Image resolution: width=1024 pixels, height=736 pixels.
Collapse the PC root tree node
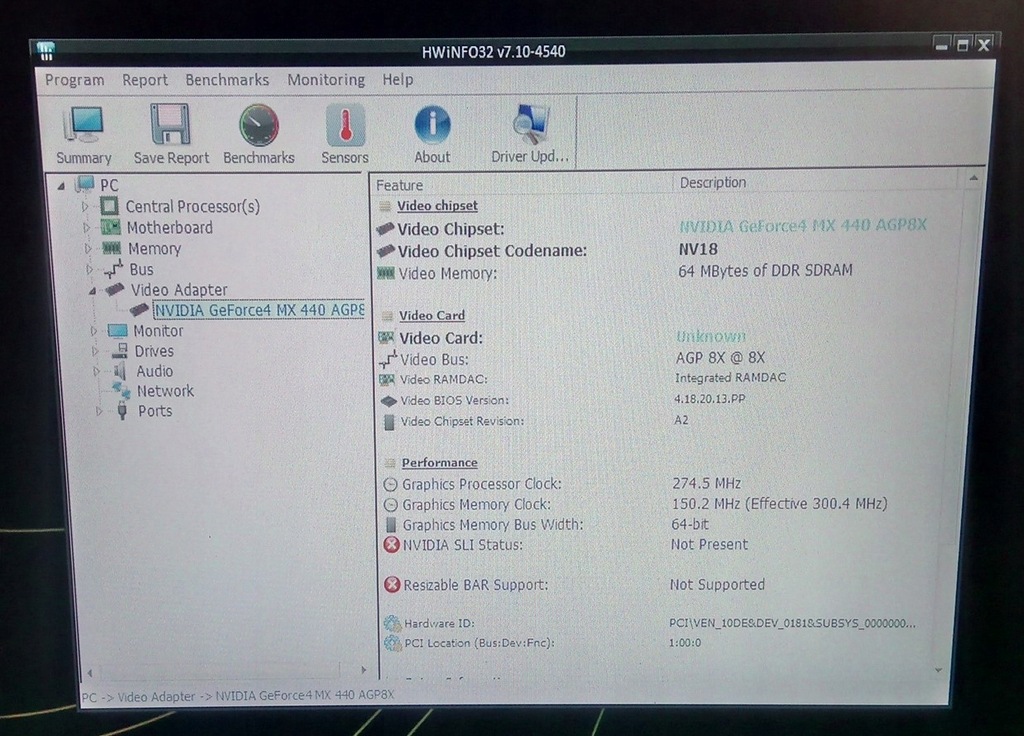(61, 186)
